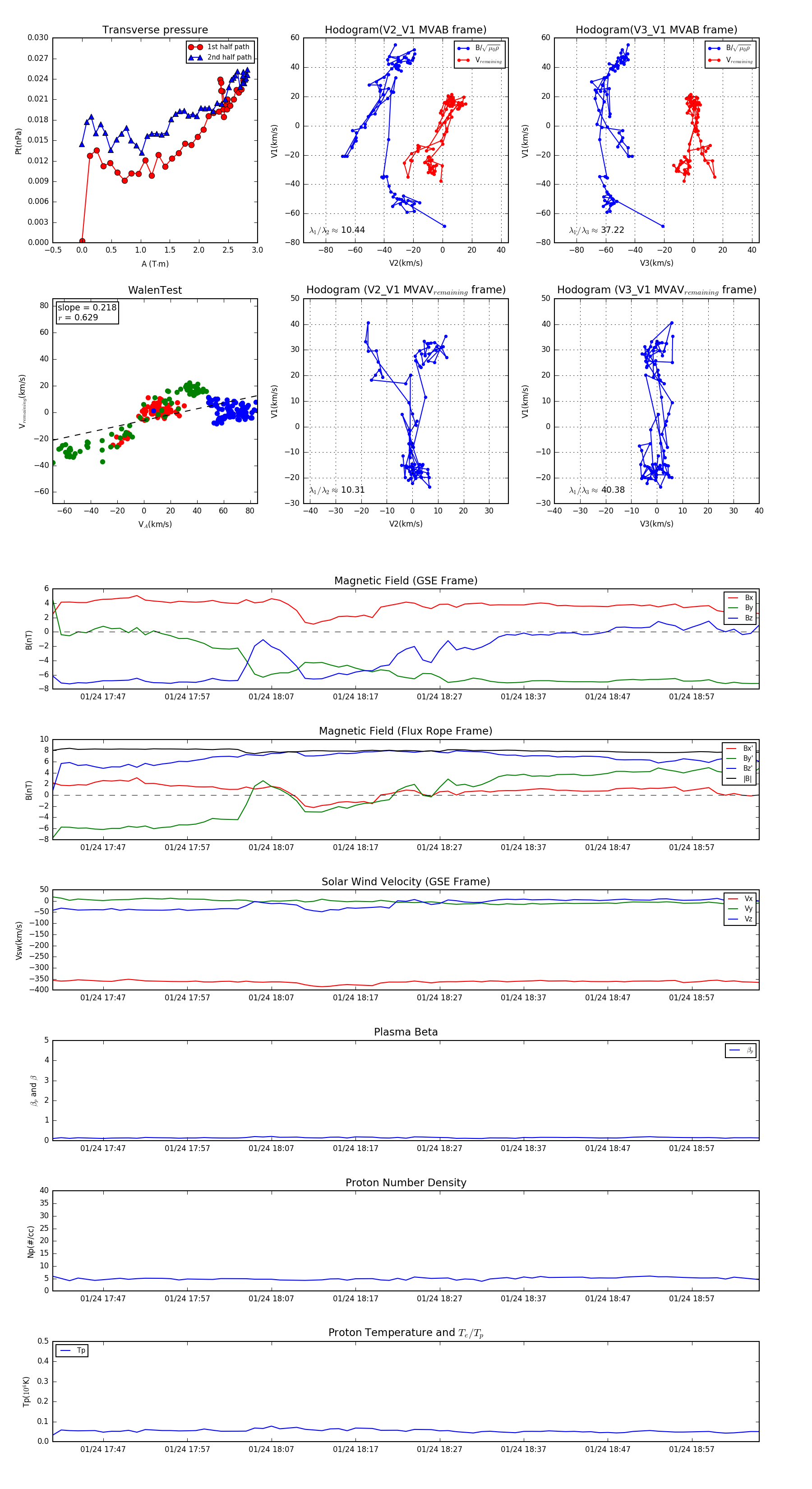Click the '01/24 18:37' tick under Solar Wind Velocity plot
This screenshot has width=812, height=1489.
523,997
